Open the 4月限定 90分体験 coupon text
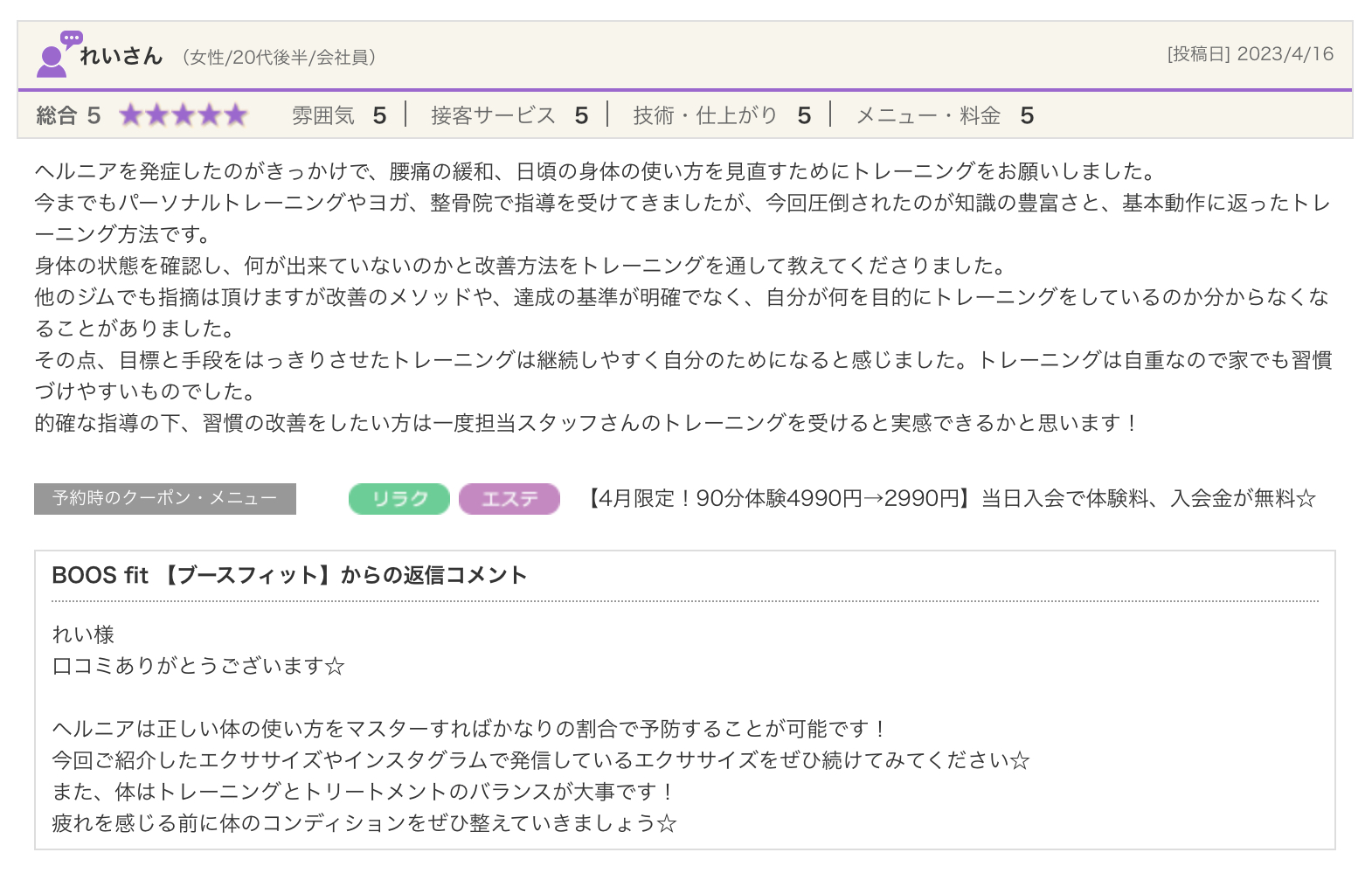 tap(949, 499)
